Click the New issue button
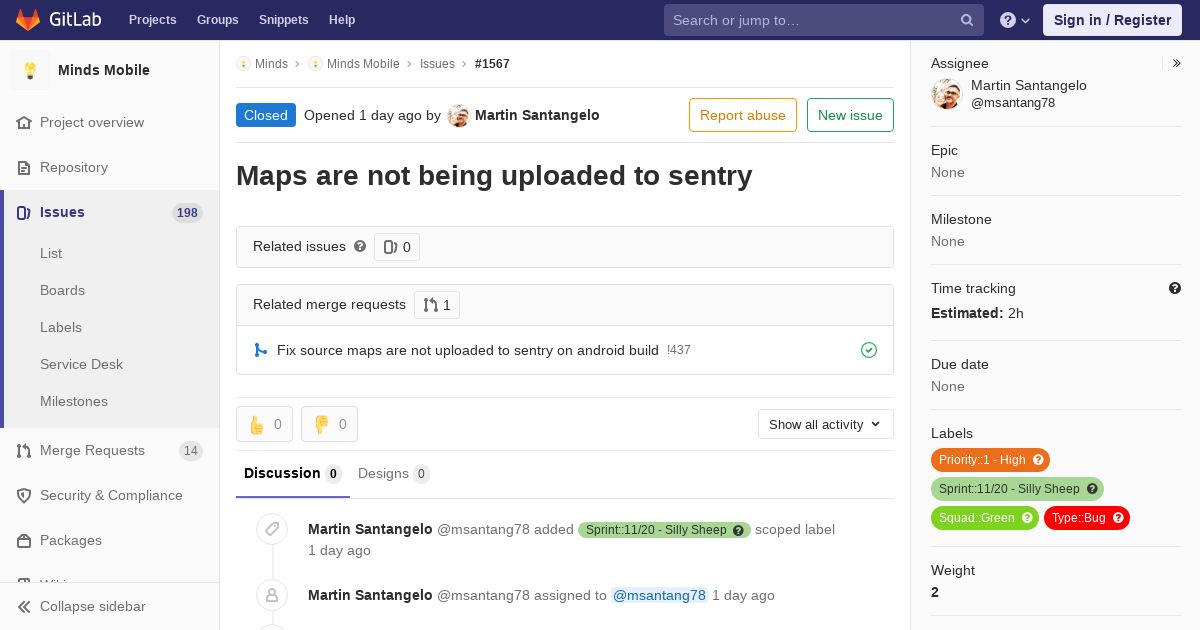 click(x=850, y=115)
